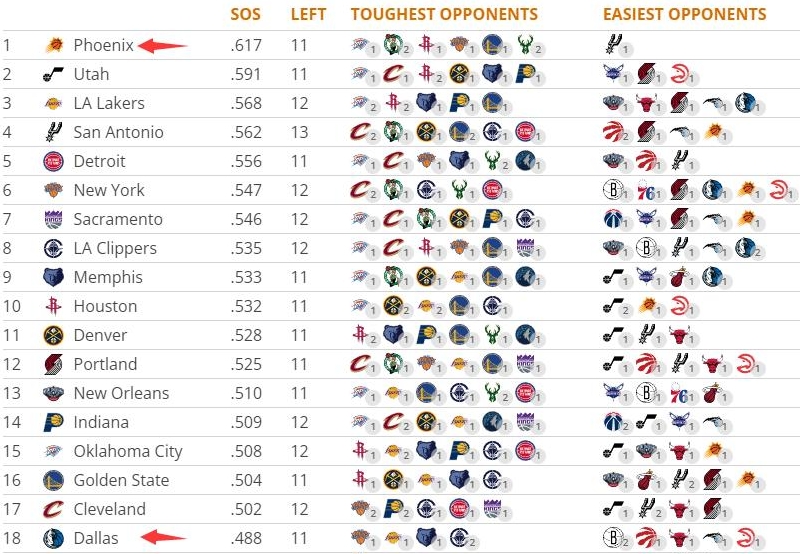Click the Kings logo beside Sacramento
The image size is (800, 554).
pyautogui.click(x=53, y=219)
